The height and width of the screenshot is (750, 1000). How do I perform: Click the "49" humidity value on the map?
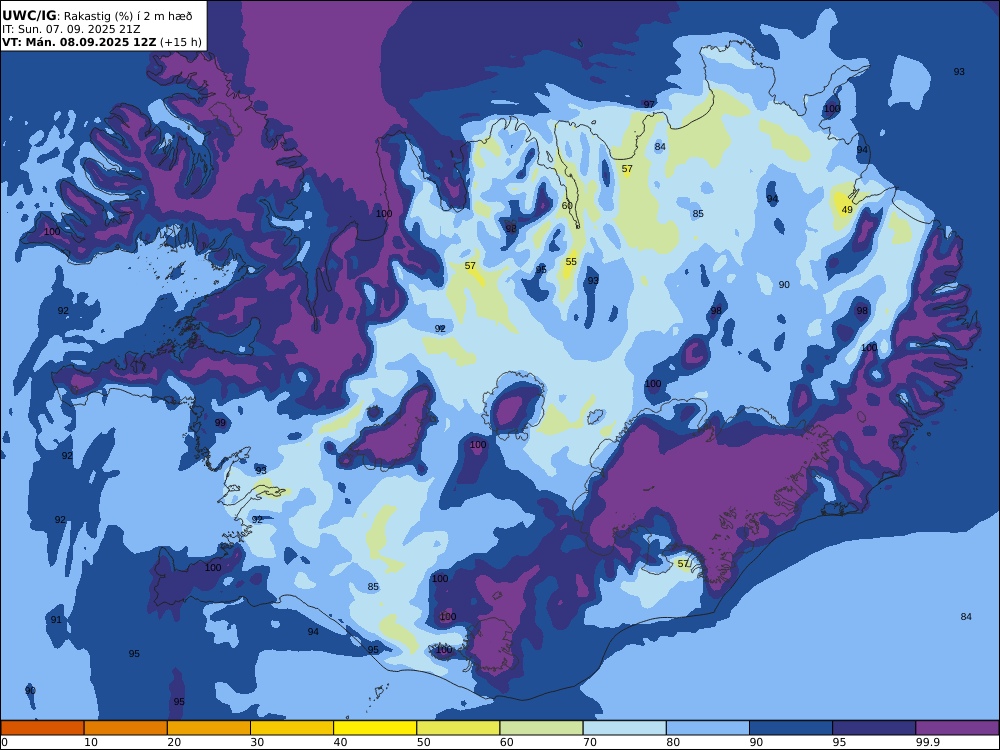pyautogui.click(x=847, y=209)
